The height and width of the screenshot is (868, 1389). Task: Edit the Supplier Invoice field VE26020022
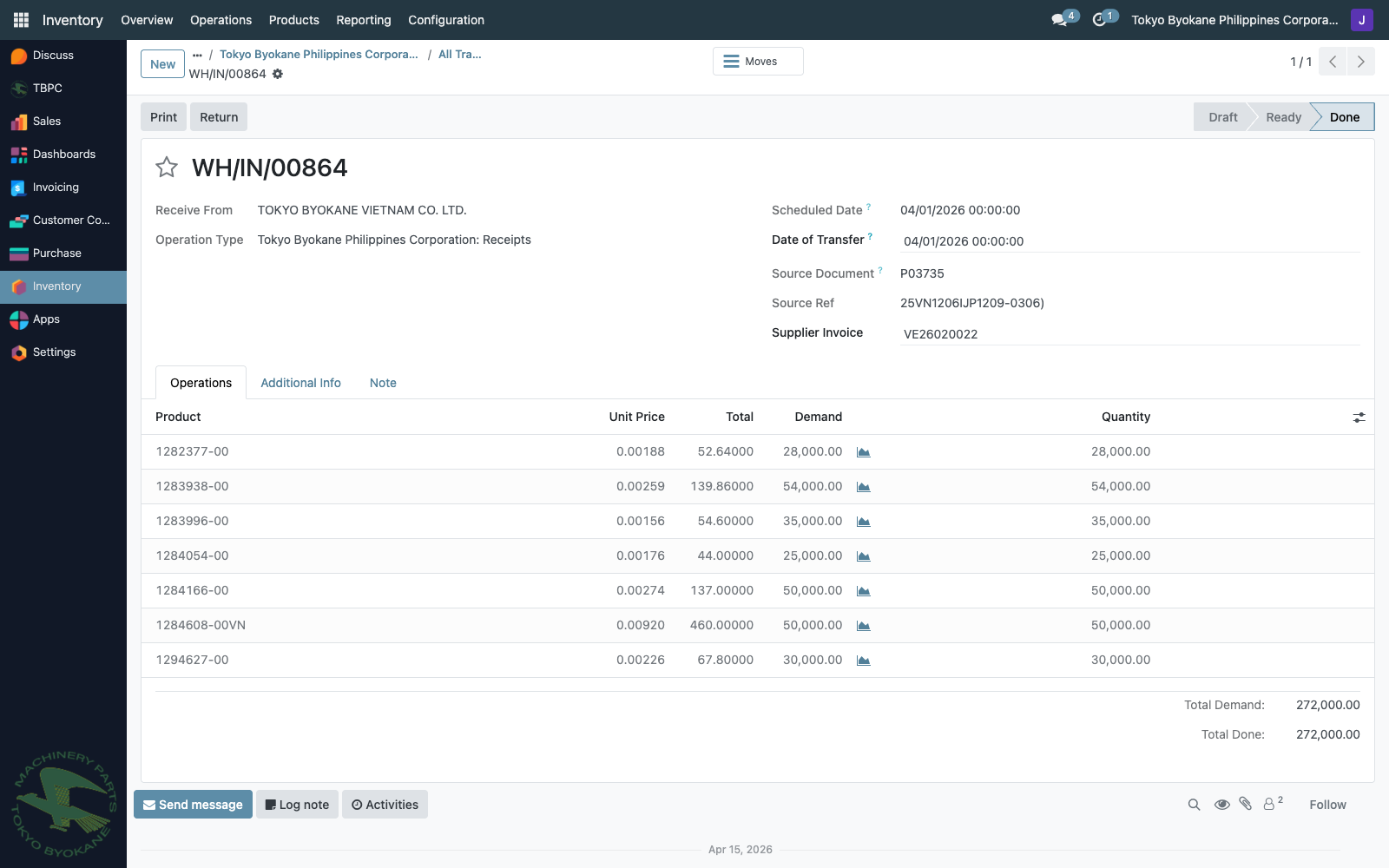1130,334
